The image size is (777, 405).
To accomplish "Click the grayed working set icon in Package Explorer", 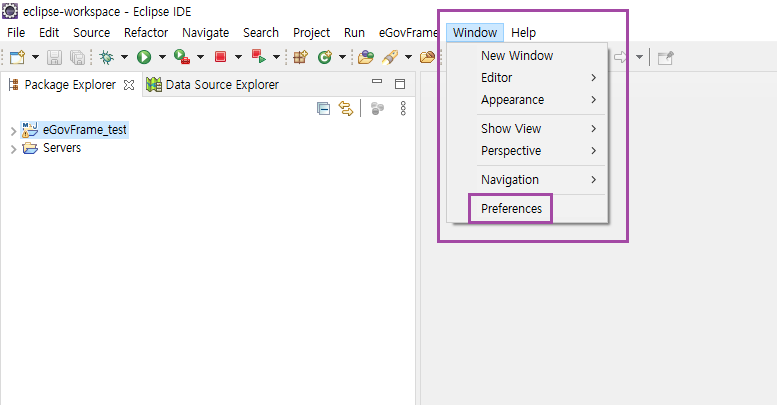I will tap(378, 109).
